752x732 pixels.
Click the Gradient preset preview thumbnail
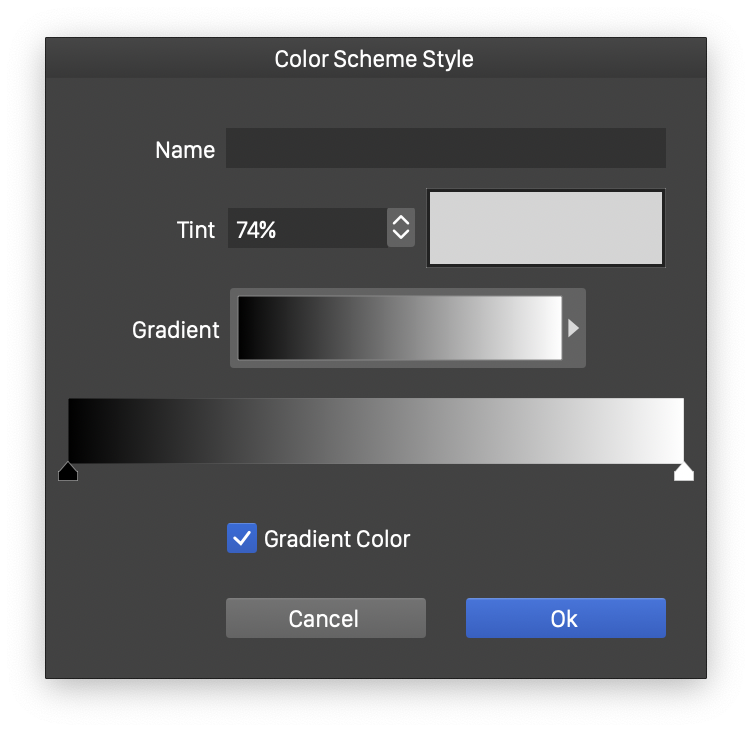point(399,328)
